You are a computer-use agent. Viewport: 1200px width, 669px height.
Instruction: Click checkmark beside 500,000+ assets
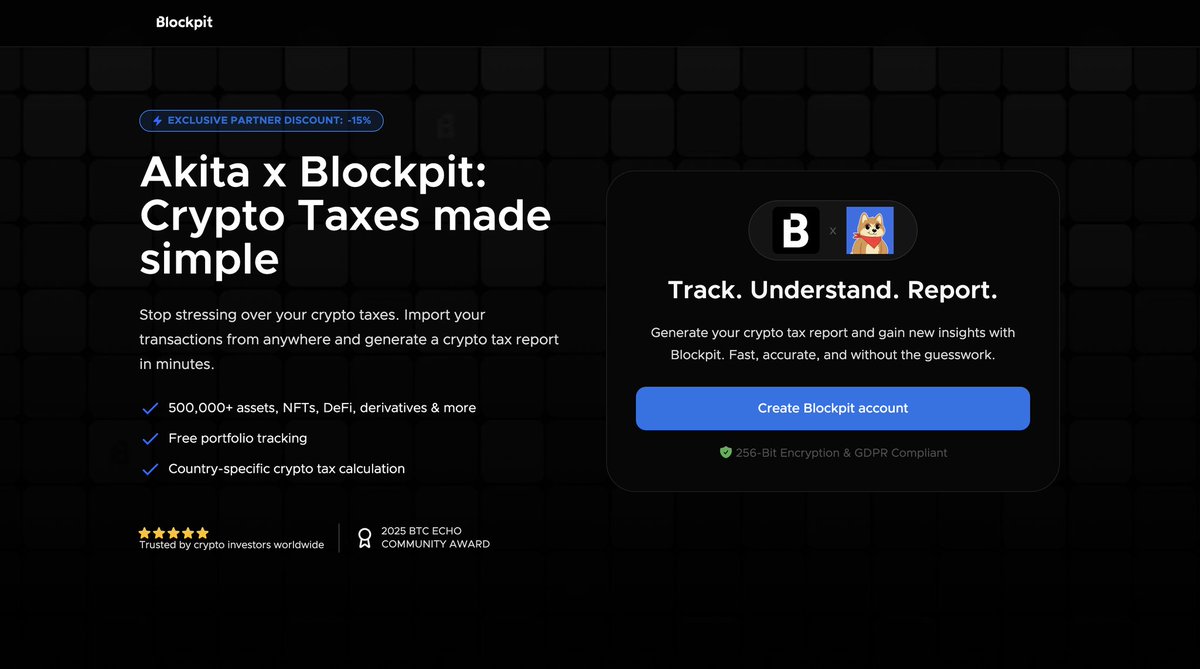(150, 408)
